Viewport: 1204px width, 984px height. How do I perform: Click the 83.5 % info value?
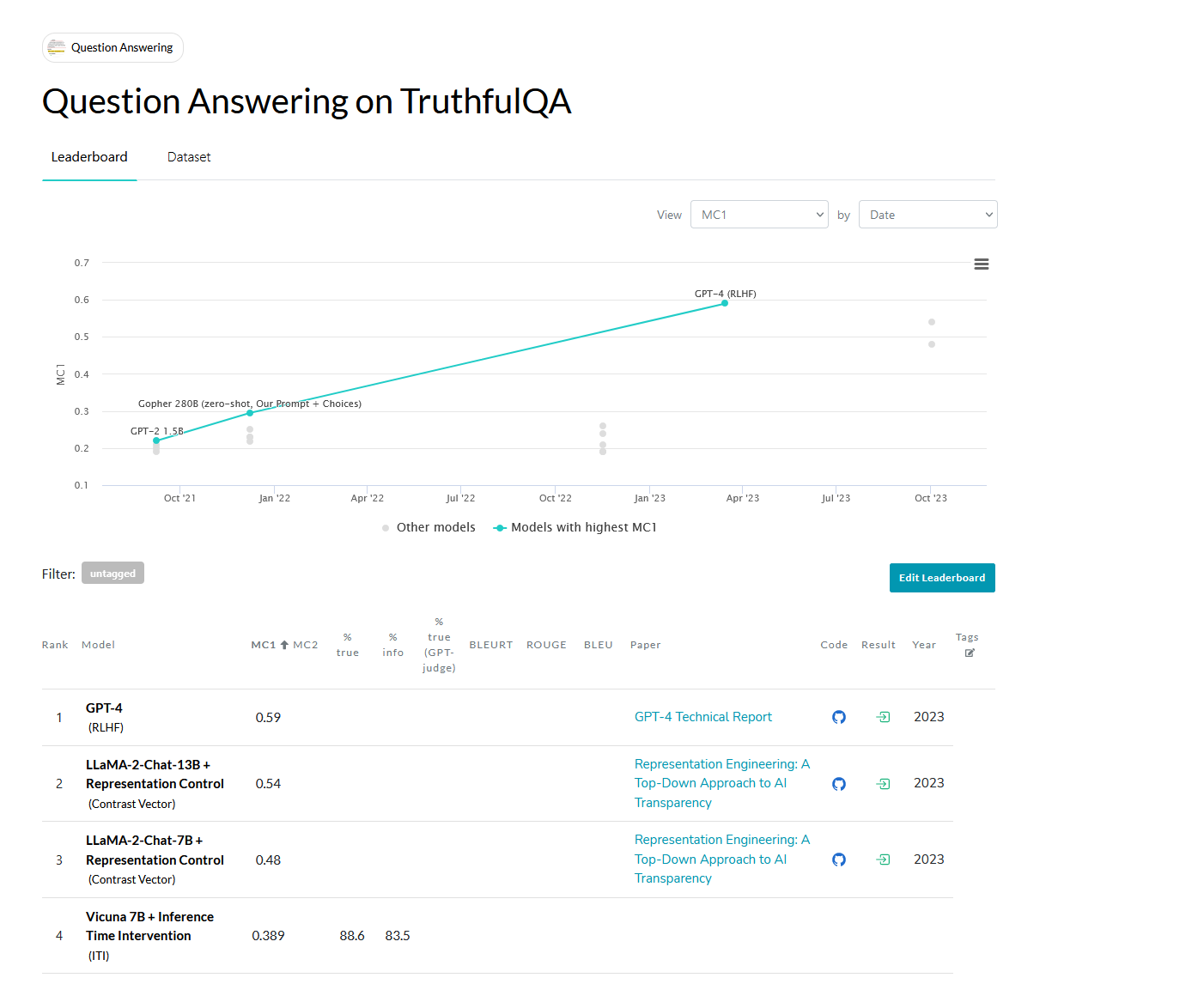click(398, 936)
